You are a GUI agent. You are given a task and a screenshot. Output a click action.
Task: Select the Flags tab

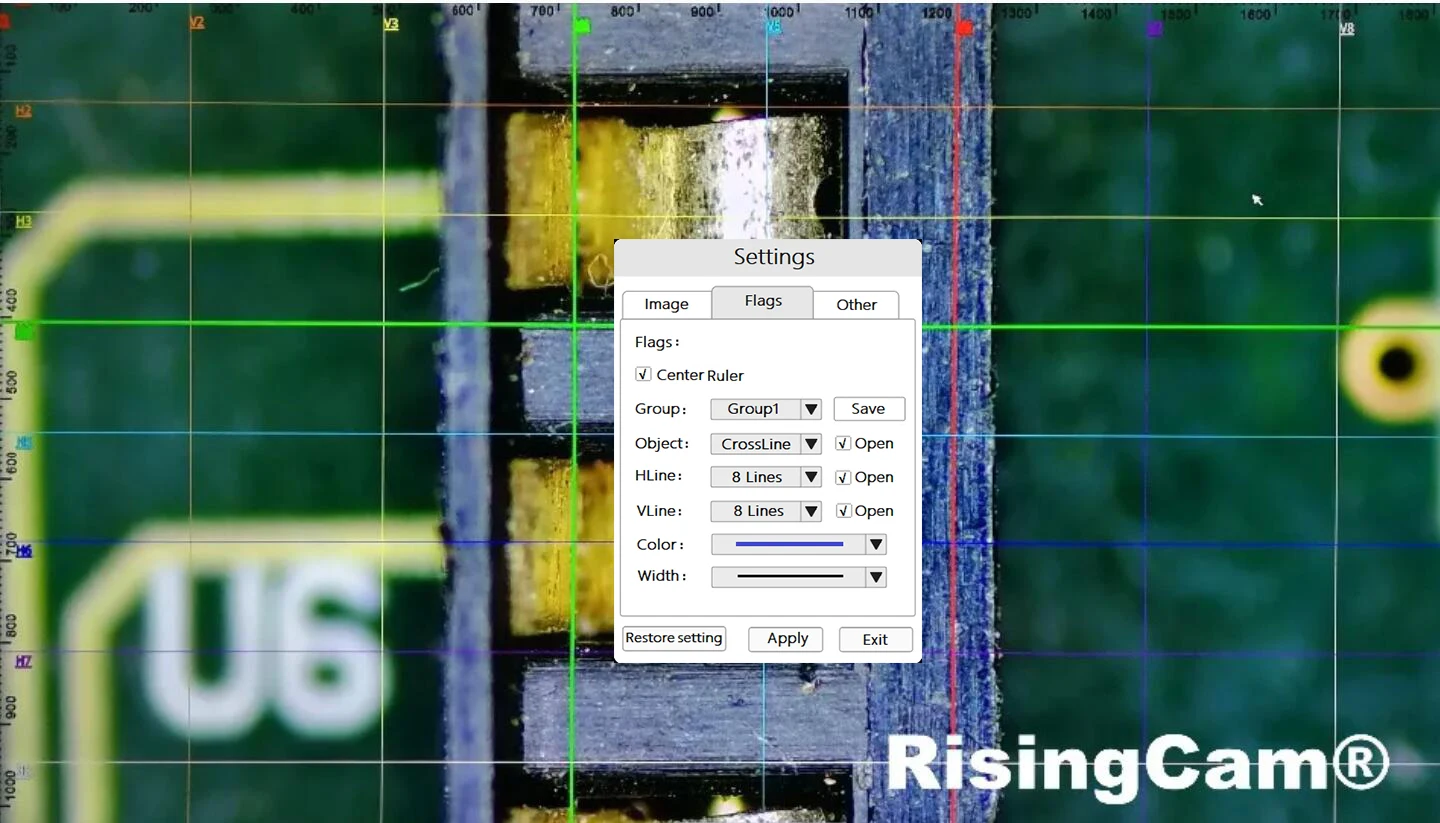pyautogui.click(x=763, y=301)
